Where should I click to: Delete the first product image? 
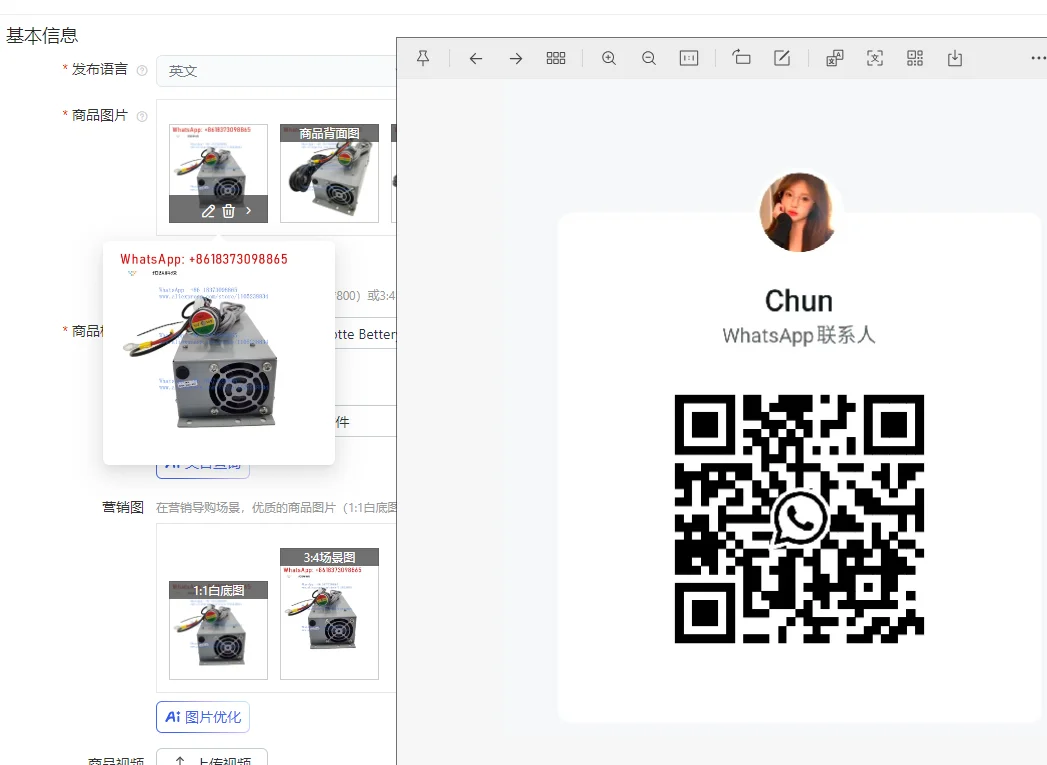(x=229, y=211)
